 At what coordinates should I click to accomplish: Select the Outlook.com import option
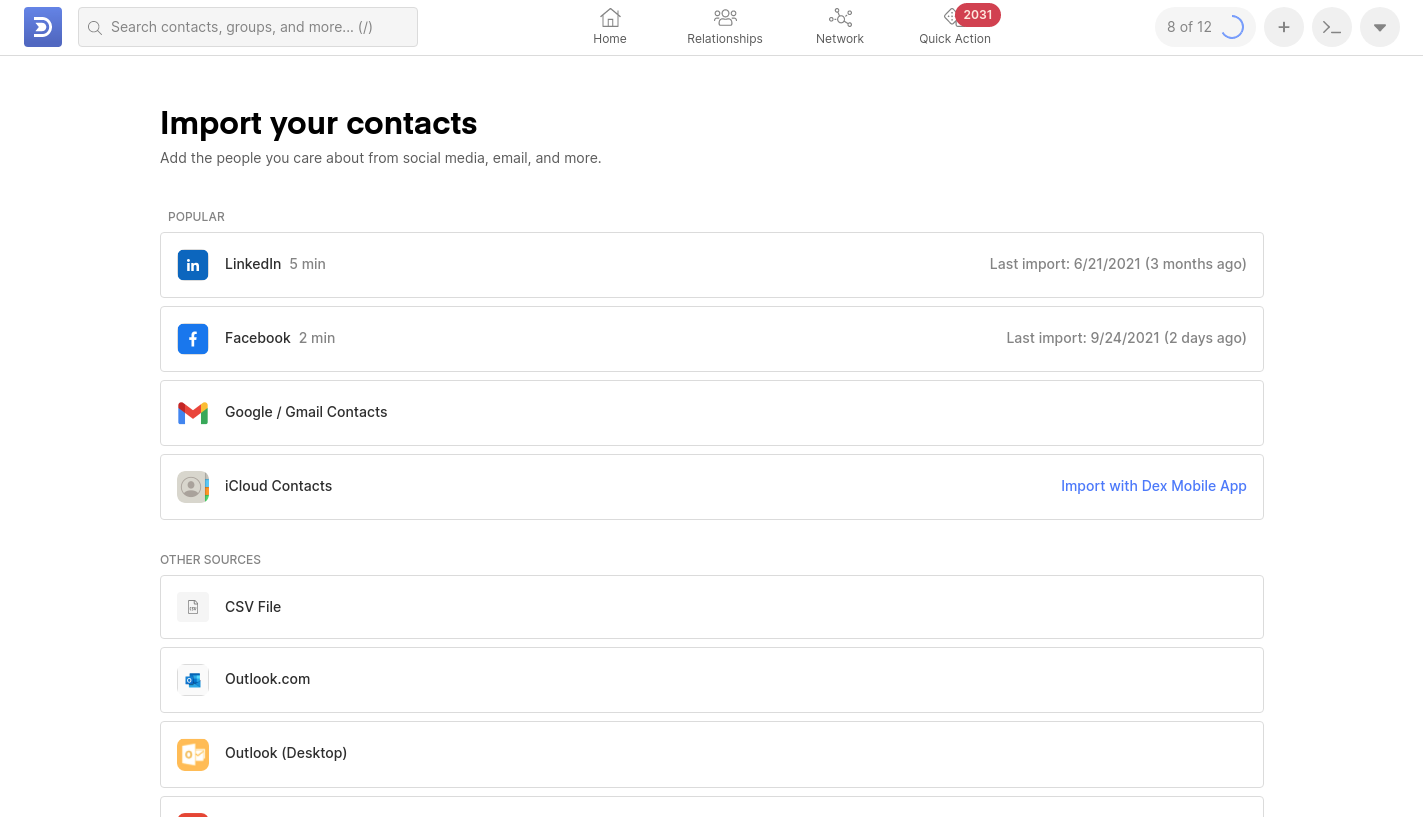coord(712,680)
